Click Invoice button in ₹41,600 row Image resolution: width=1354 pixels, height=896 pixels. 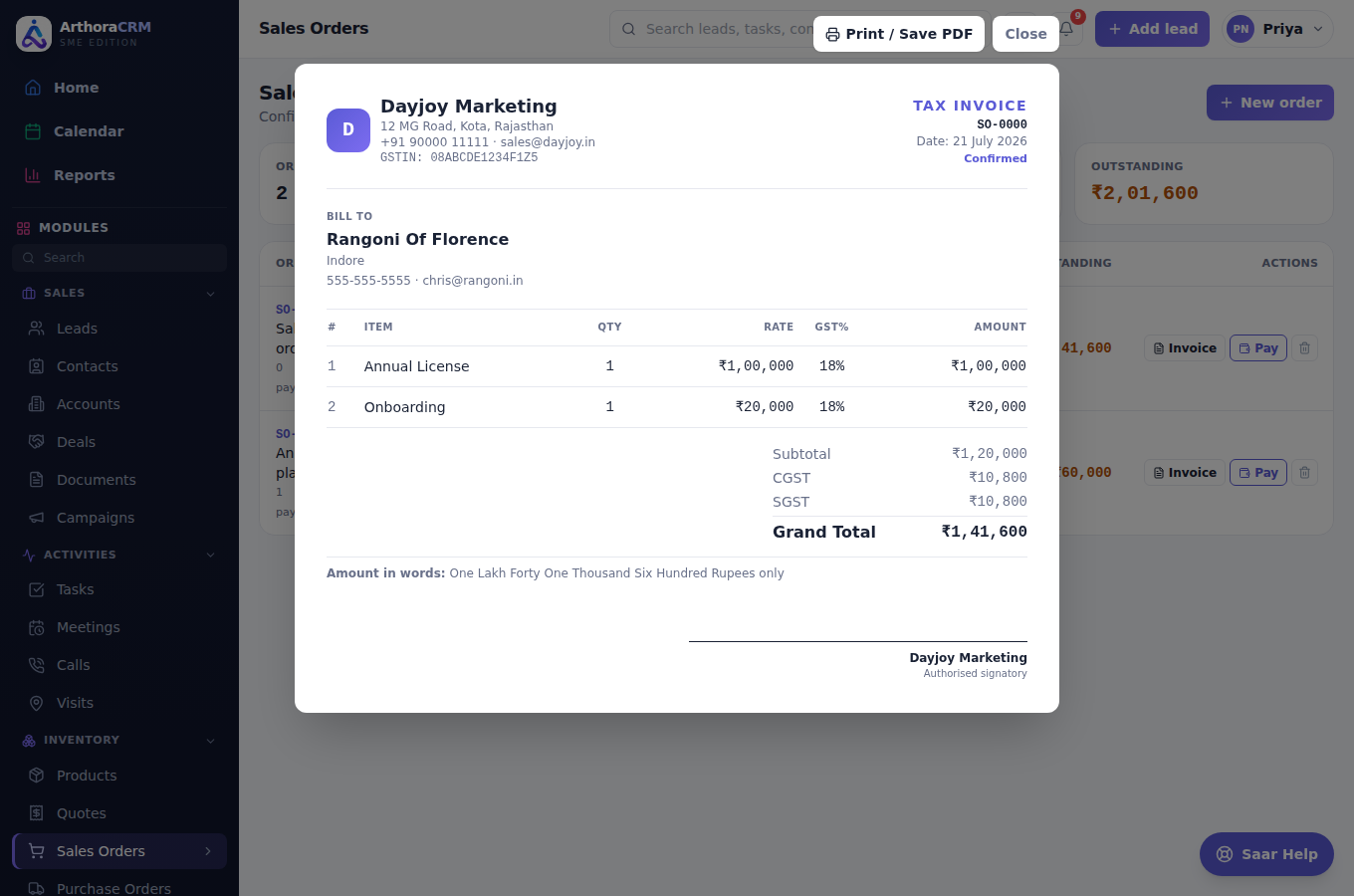click(1185, 348)
